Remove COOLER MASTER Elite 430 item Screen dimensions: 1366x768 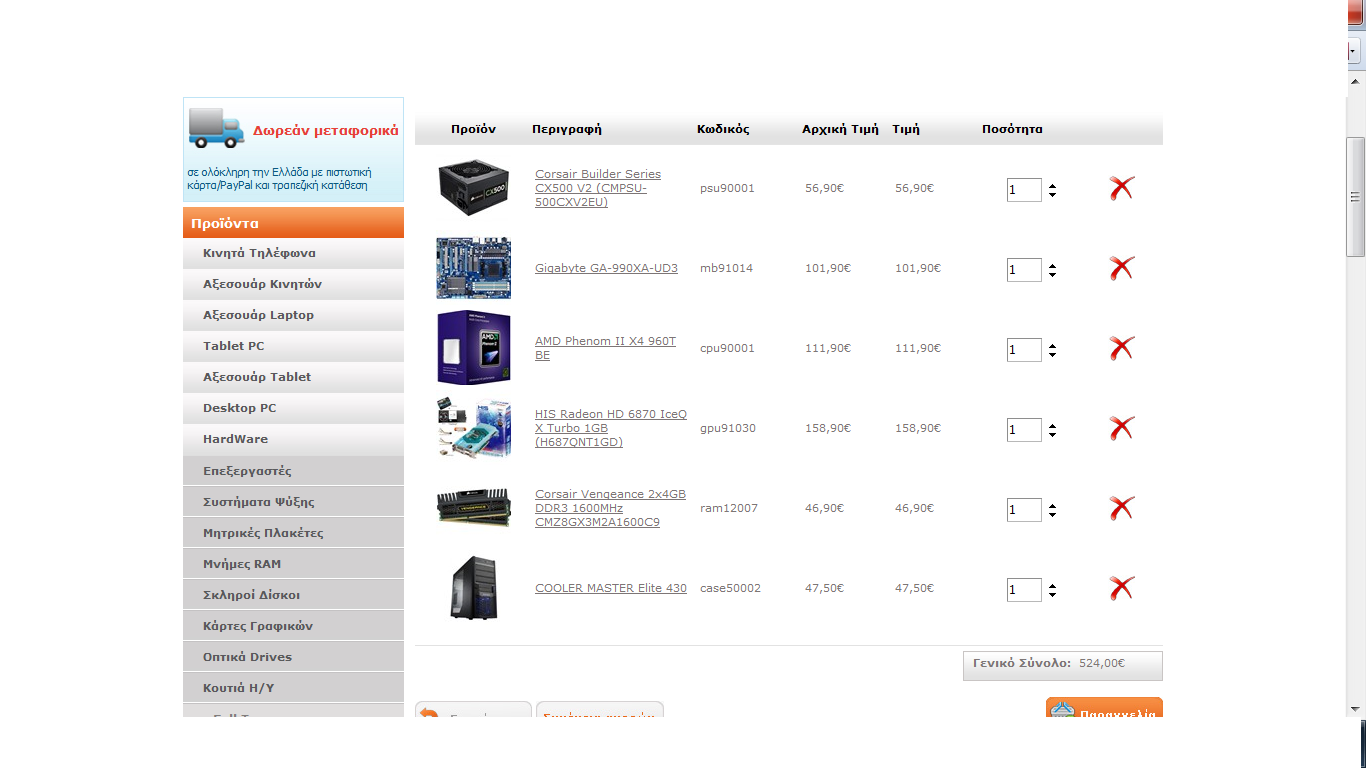(1122, 588)
